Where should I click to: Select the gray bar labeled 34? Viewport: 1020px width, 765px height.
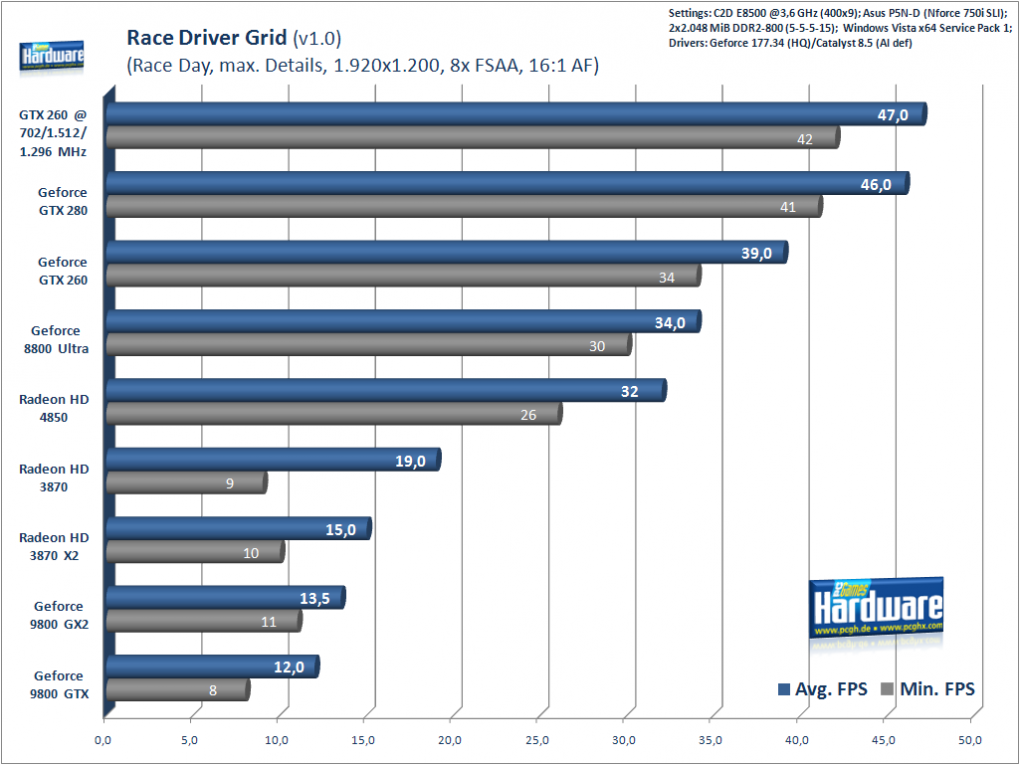404,276
